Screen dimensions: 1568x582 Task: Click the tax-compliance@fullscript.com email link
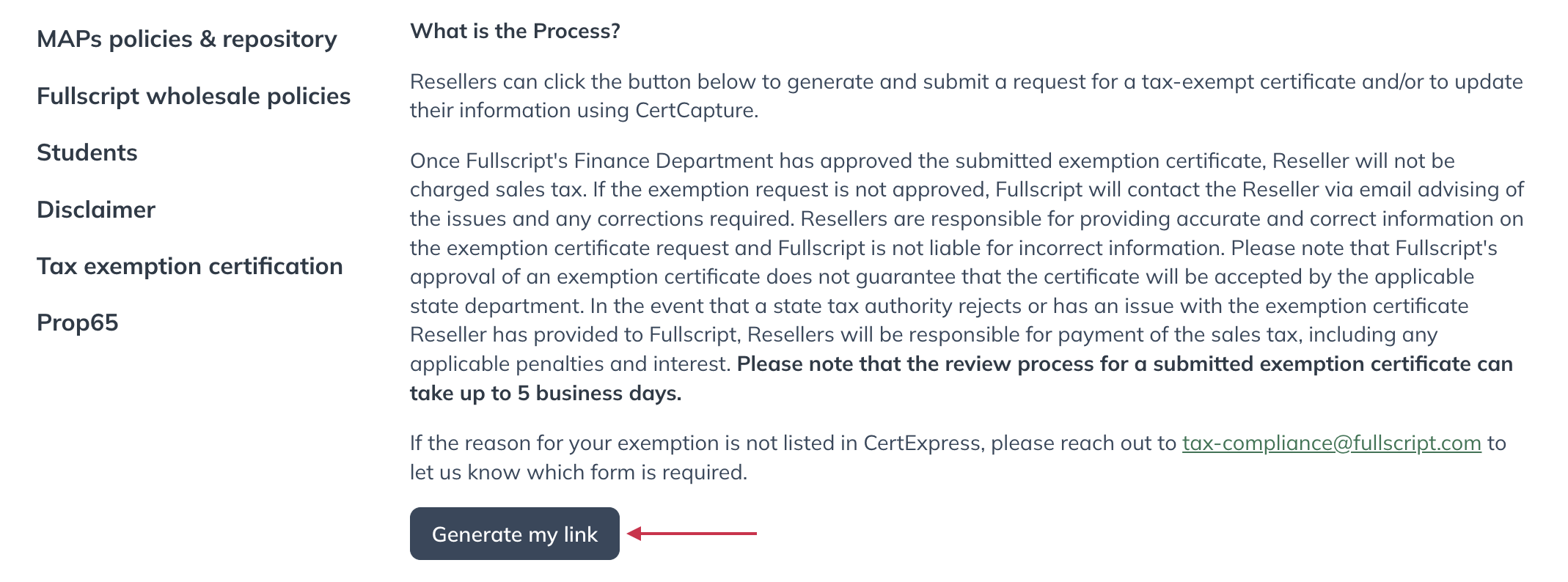[1331, 443]
